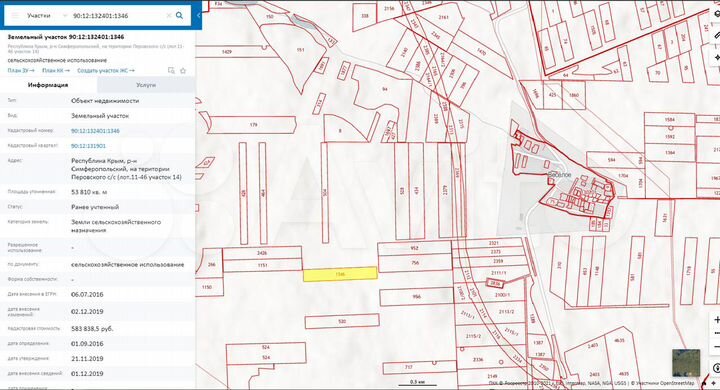
Task: Click Создать участок ЖС link
Action: click(106, 70)
